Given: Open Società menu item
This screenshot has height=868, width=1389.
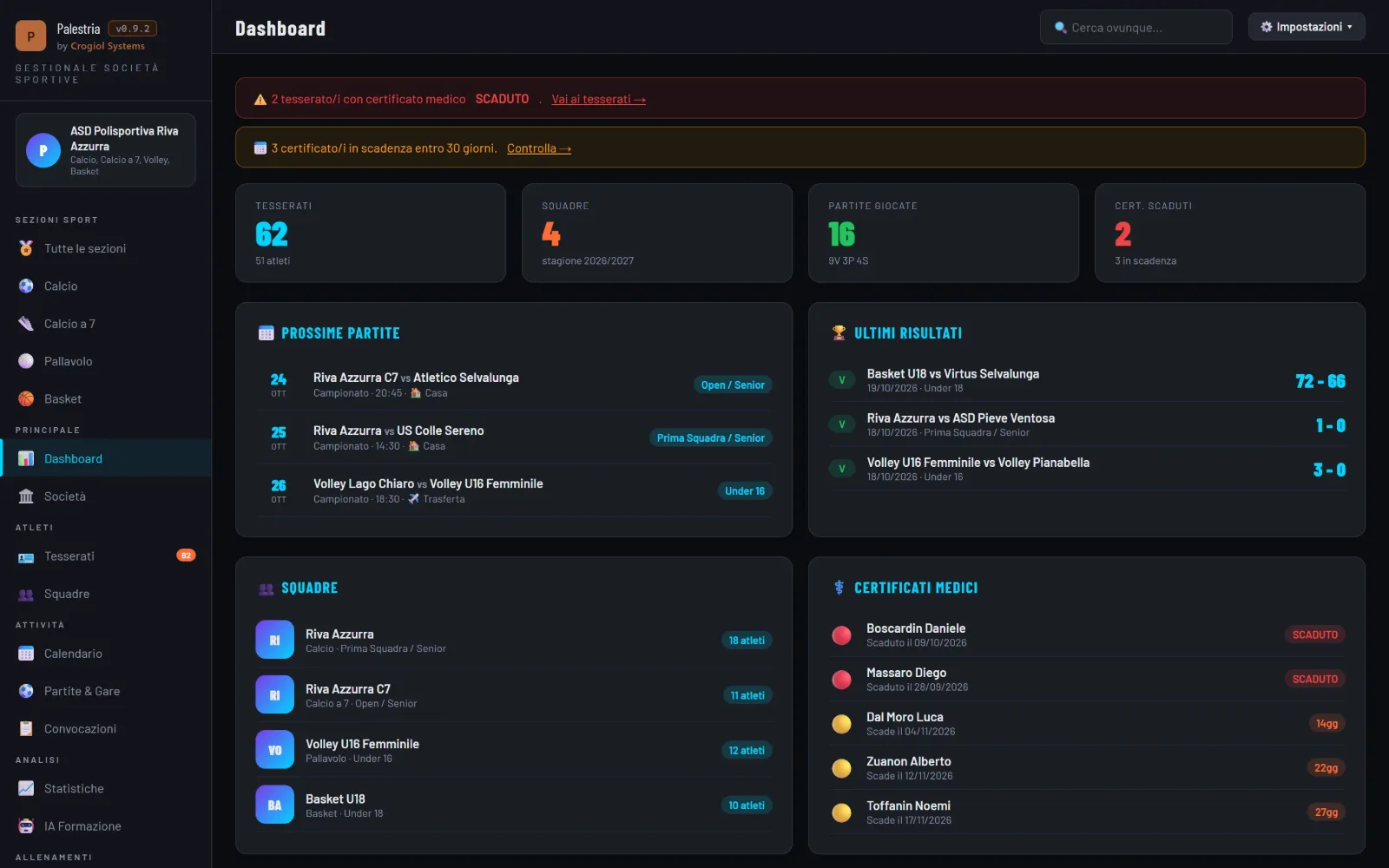Looking at the screenshot, I should [106, 496].
